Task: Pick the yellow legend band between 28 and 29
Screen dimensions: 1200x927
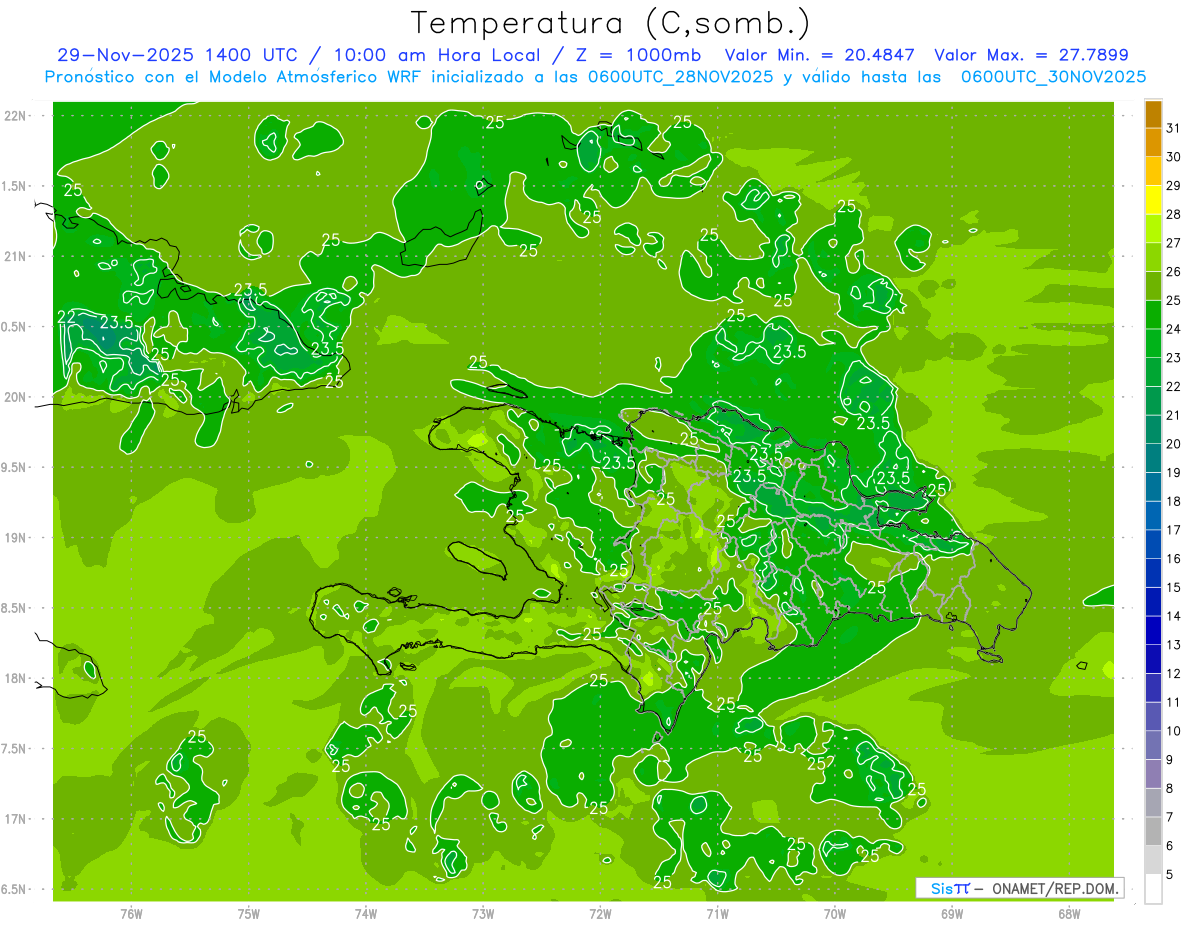Action: click(1154, 200)
